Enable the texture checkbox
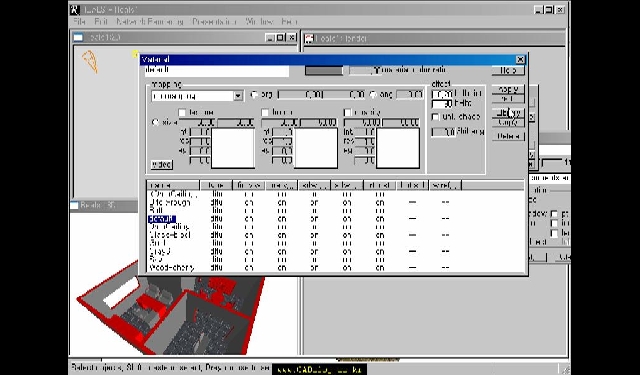This screenshot has width=640, height=375. [x=182, y=112]
